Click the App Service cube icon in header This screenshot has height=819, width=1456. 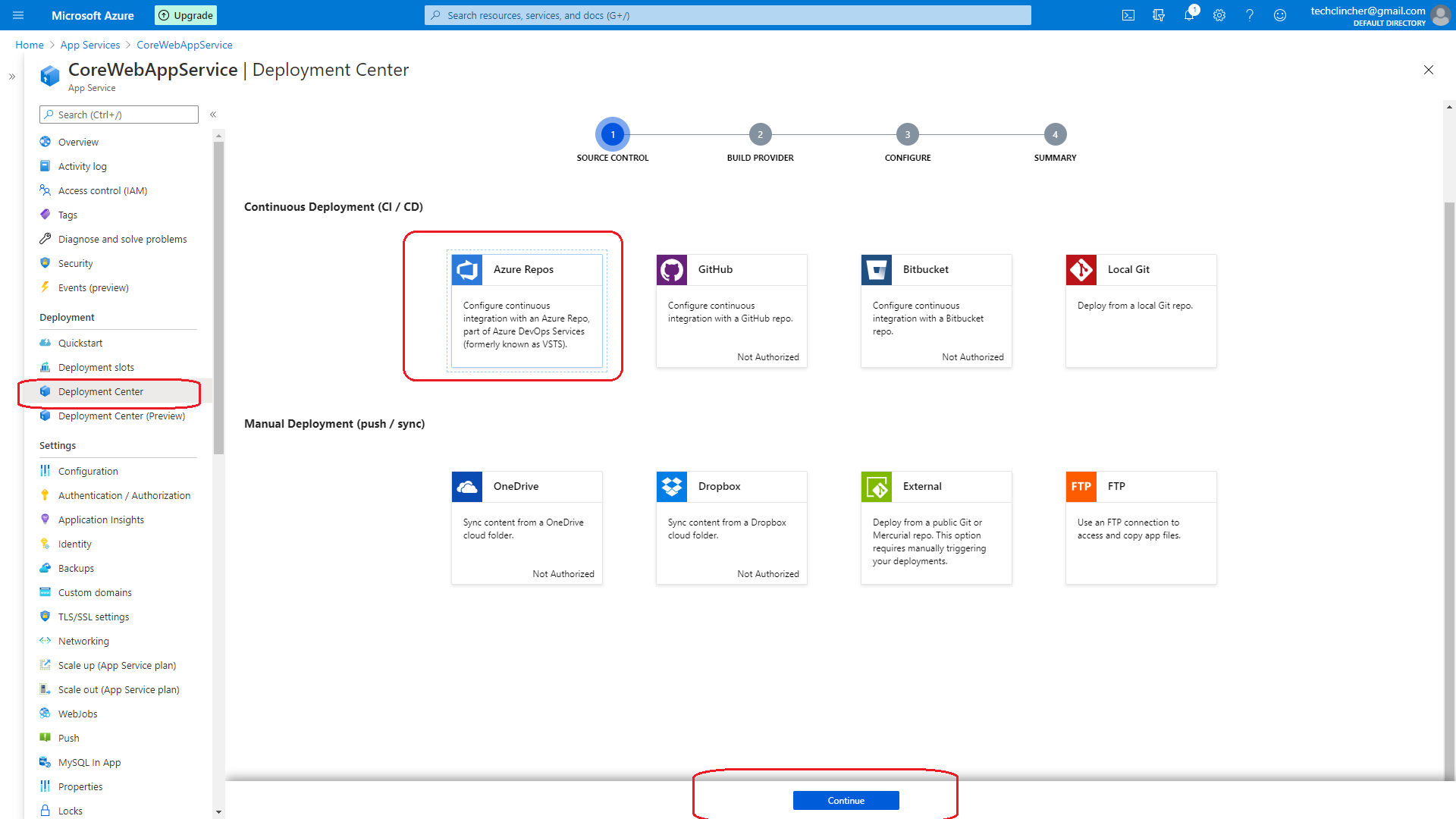(50, 75)
